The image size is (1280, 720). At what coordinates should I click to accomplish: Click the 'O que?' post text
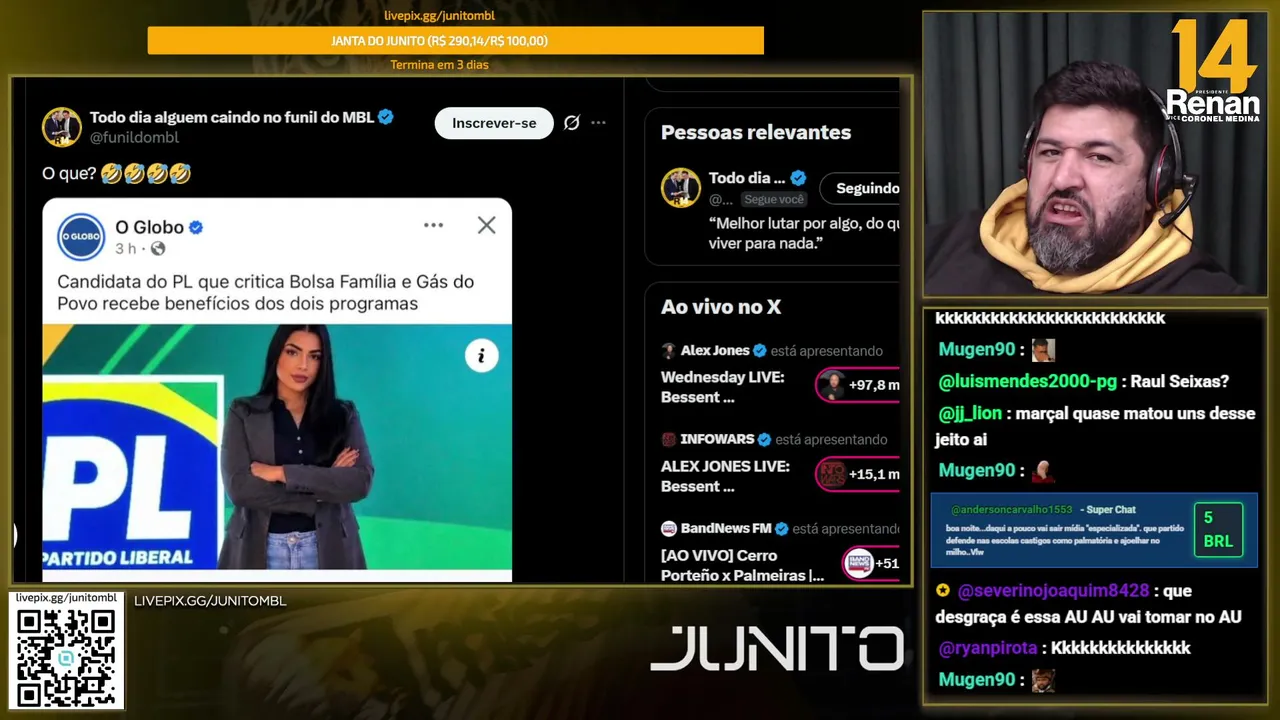(69, 174)
